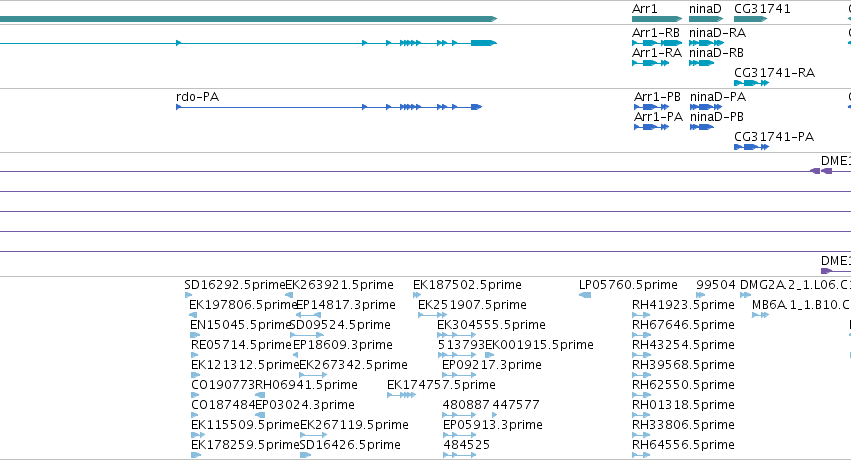
Task: Open the CG31741 gene feature
Action: (x=750, y=19)
